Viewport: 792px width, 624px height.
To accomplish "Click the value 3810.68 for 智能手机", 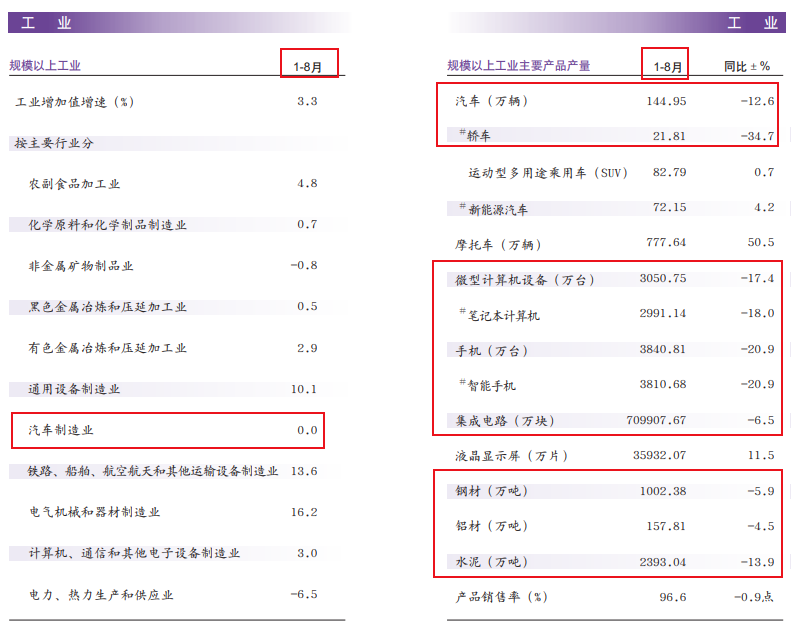I will 663,385.
